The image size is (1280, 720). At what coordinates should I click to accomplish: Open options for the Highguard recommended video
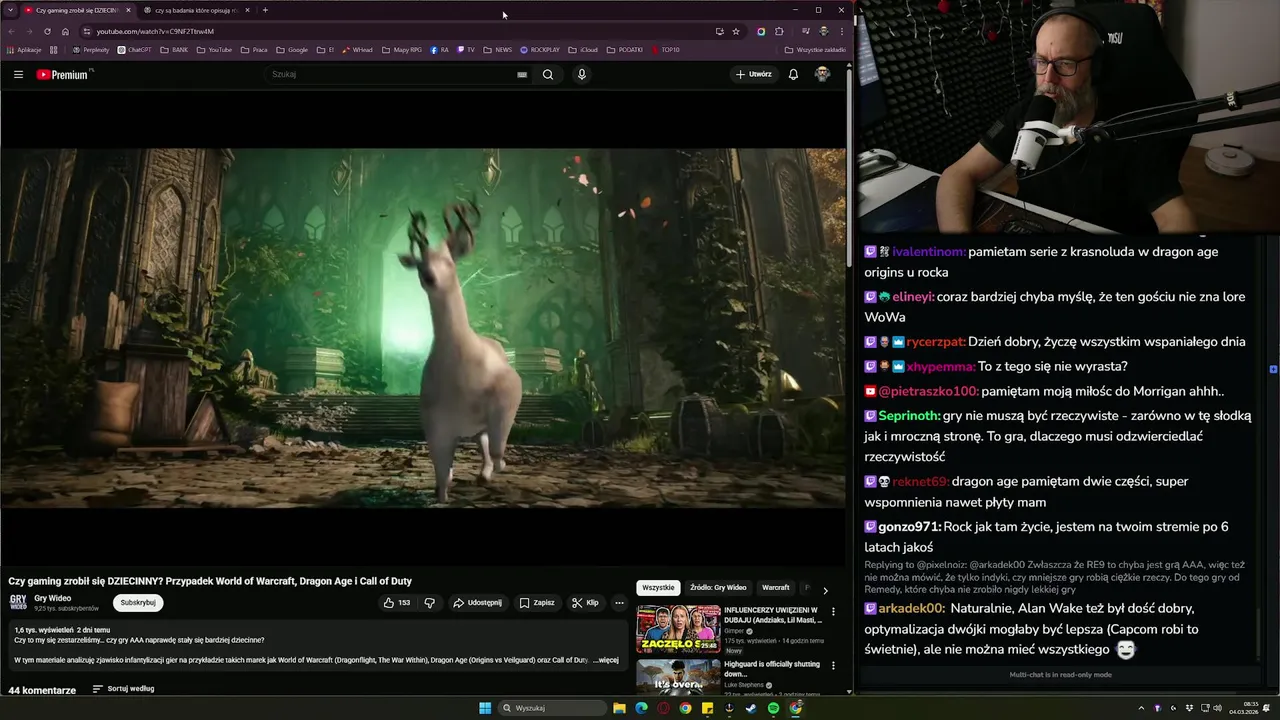point(833,666)
